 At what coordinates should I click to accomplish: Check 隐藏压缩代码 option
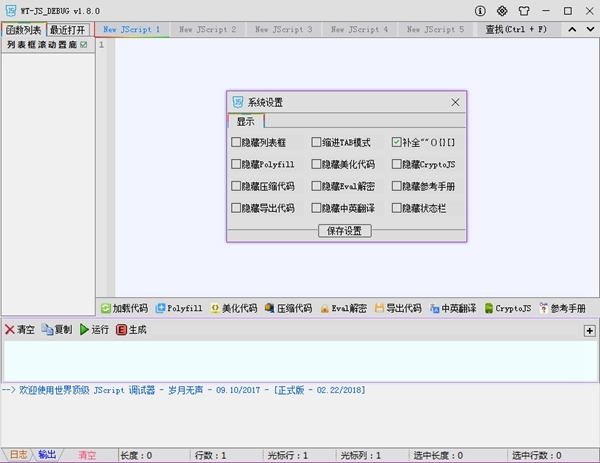click(236, 186)
